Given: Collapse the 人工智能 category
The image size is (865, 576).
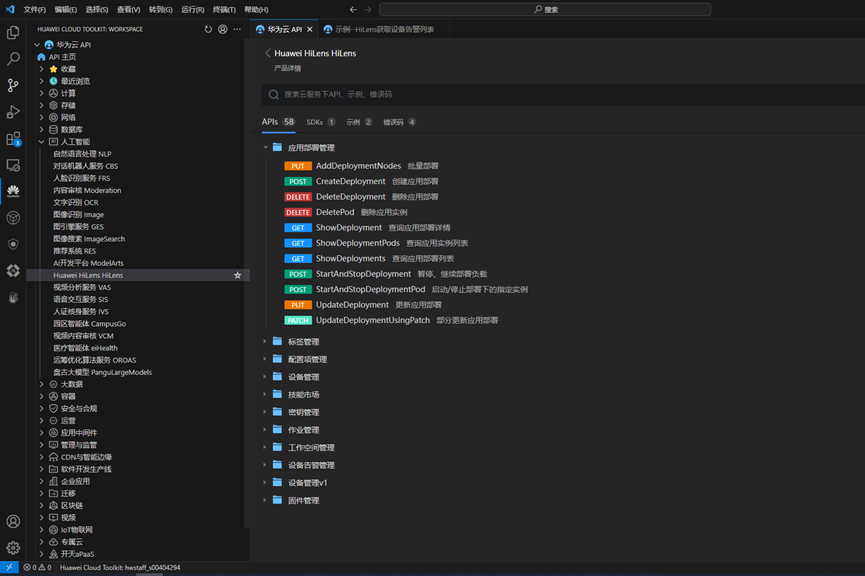Looking at the screenshot, I should [41, 142].
